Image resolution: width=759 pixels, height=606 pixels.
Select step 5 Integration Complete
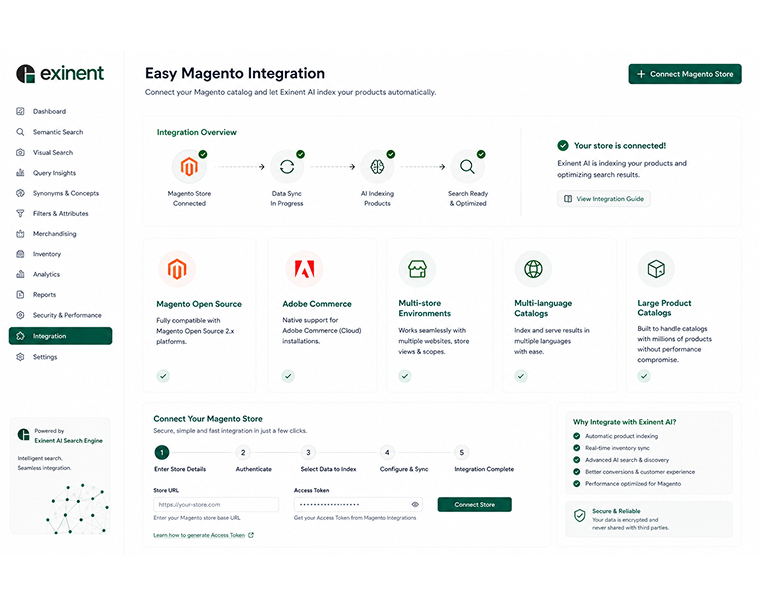point(461,453)
